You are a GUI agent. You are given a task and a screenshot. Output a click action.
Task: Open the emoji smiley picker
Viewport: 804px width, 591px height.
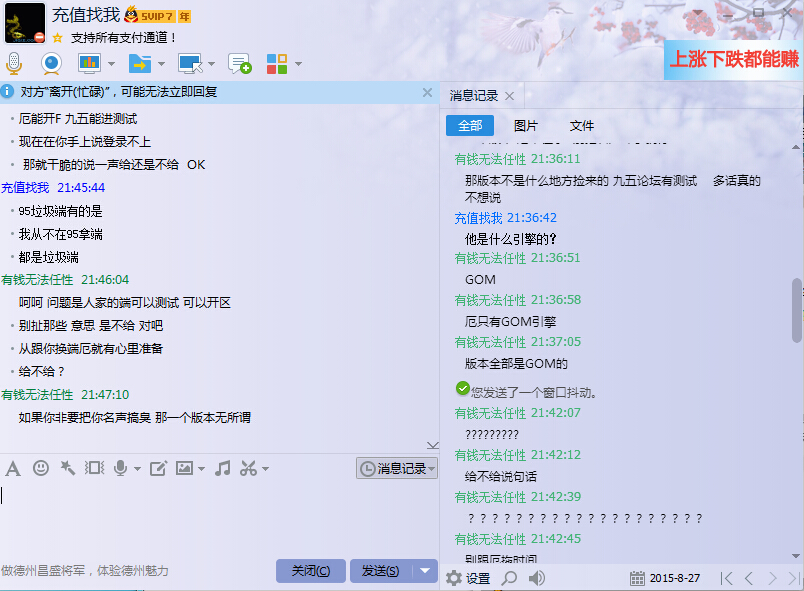click(41, 468)
